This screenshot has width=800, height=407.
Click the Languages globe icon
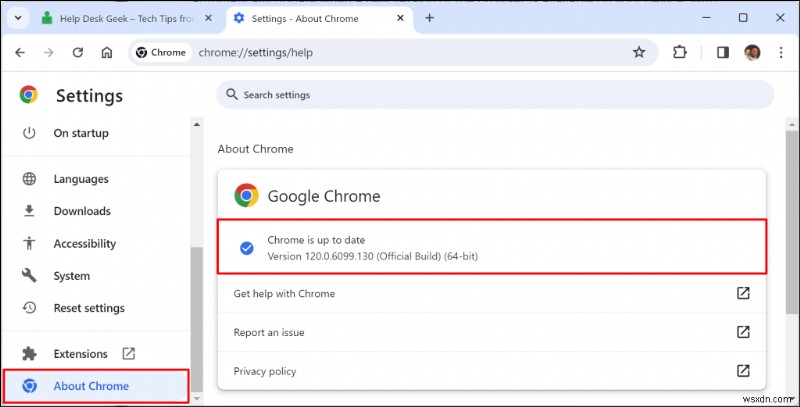click(29, 179)
